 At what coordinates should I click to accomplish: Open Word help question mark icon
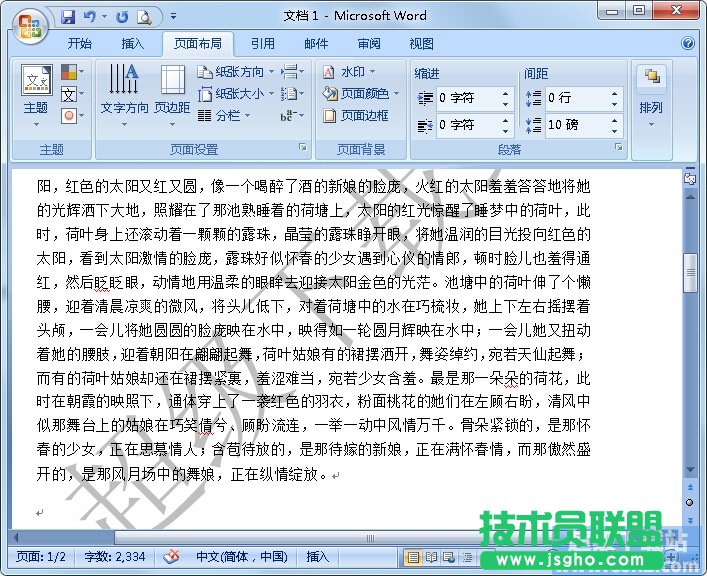pyautogui.click(x=688, y=44)
